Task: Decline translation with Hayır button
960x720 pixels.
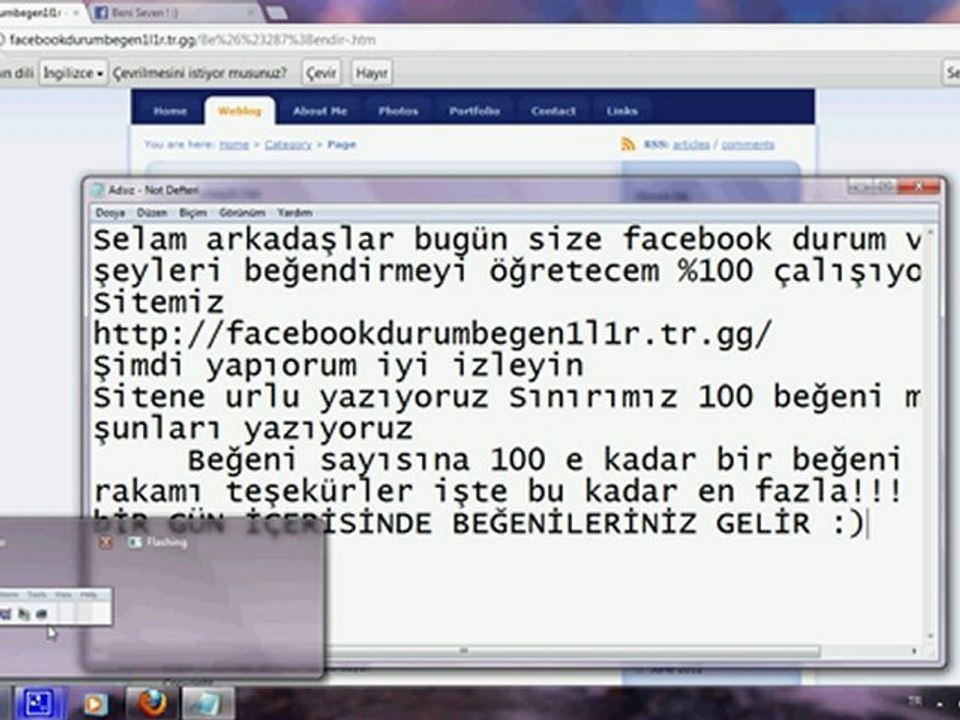Action: tap(372, 73)
